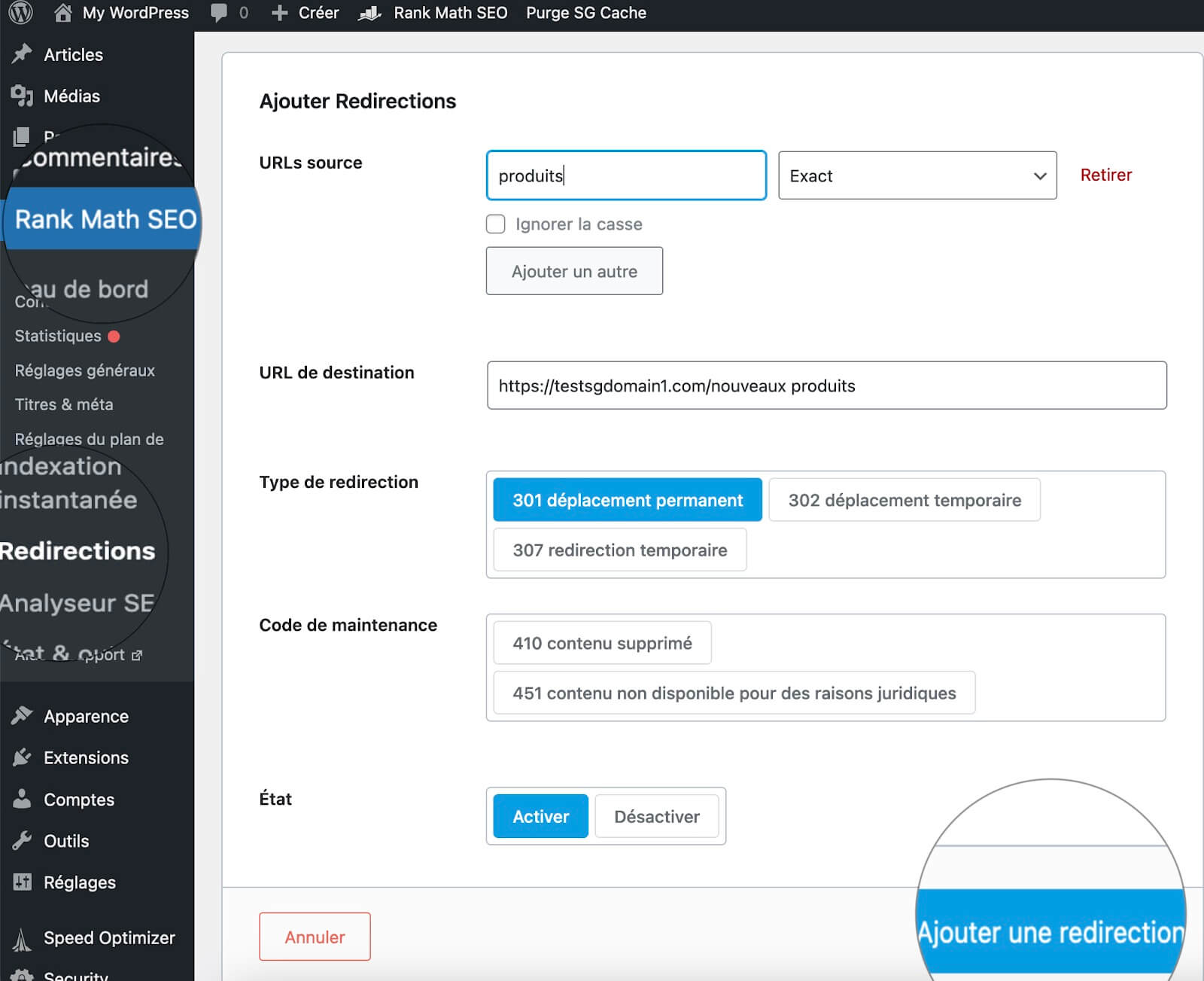
Task: Click the external link icon in sidebar
Action: (x=137, y=656)
